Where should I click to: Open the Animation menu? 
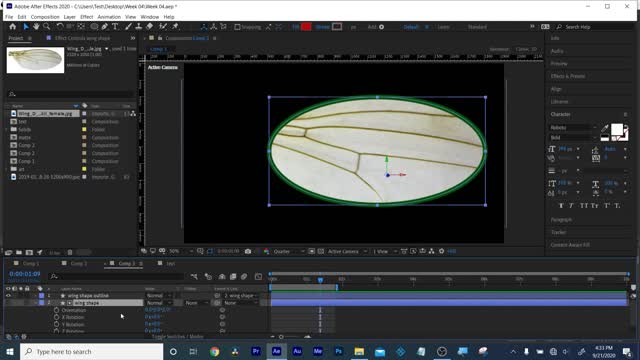pos(109,17)
